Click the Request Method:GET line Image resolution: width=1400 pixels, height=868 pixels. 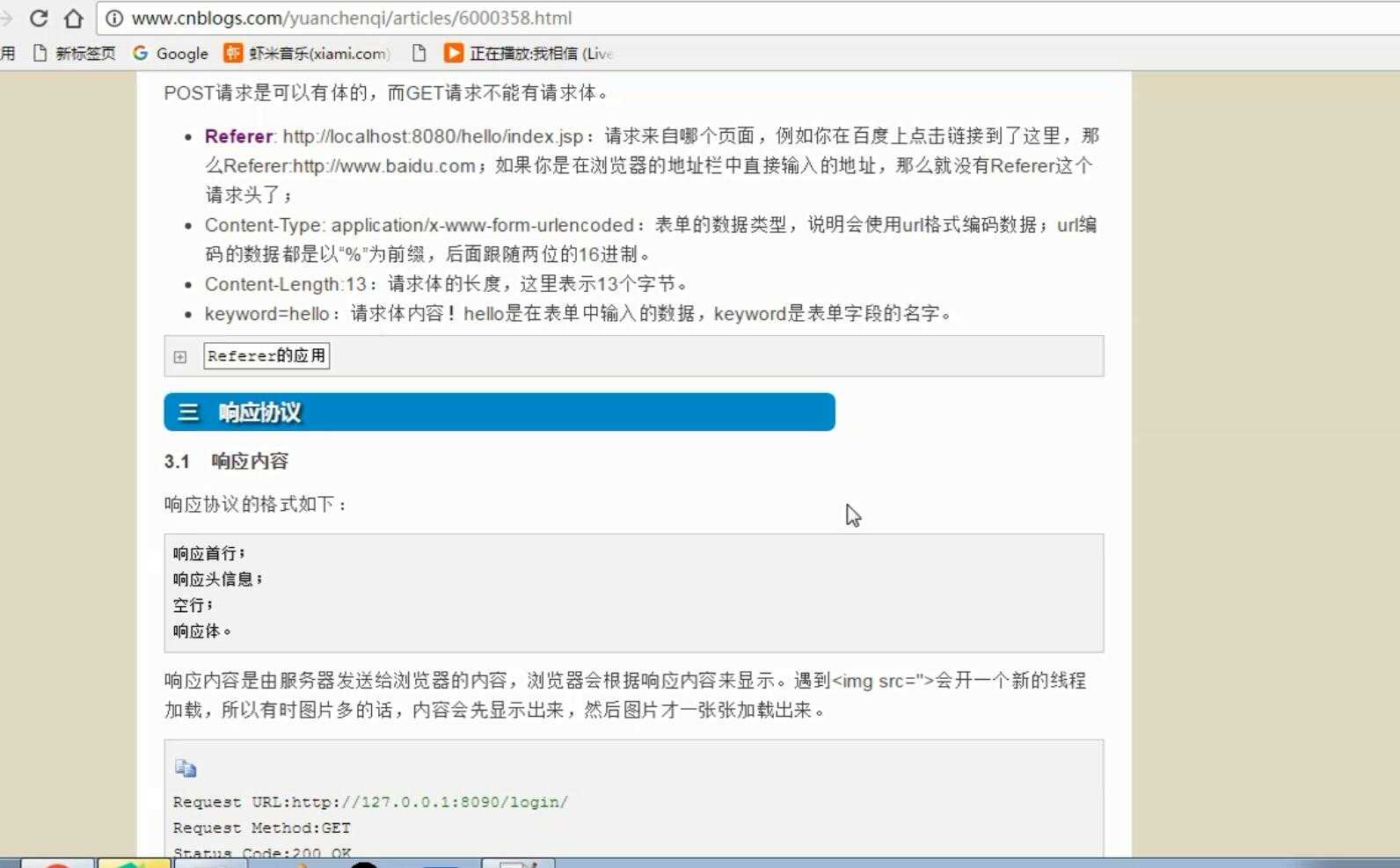point(261,828)
